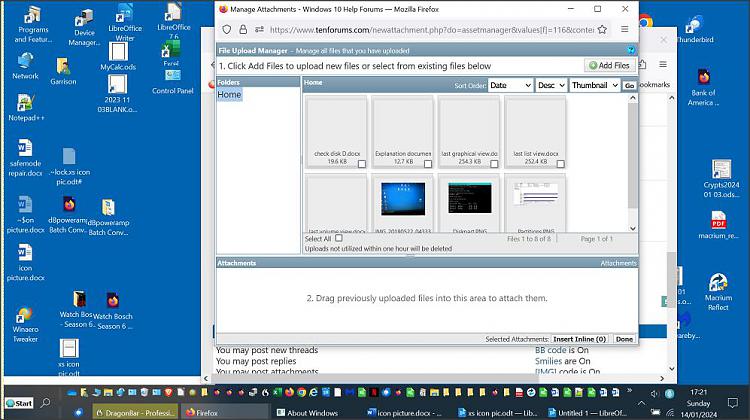Open Control Panel desktop icon
Viewport: 750px width, 420px height.
click(x=173, y=81)
